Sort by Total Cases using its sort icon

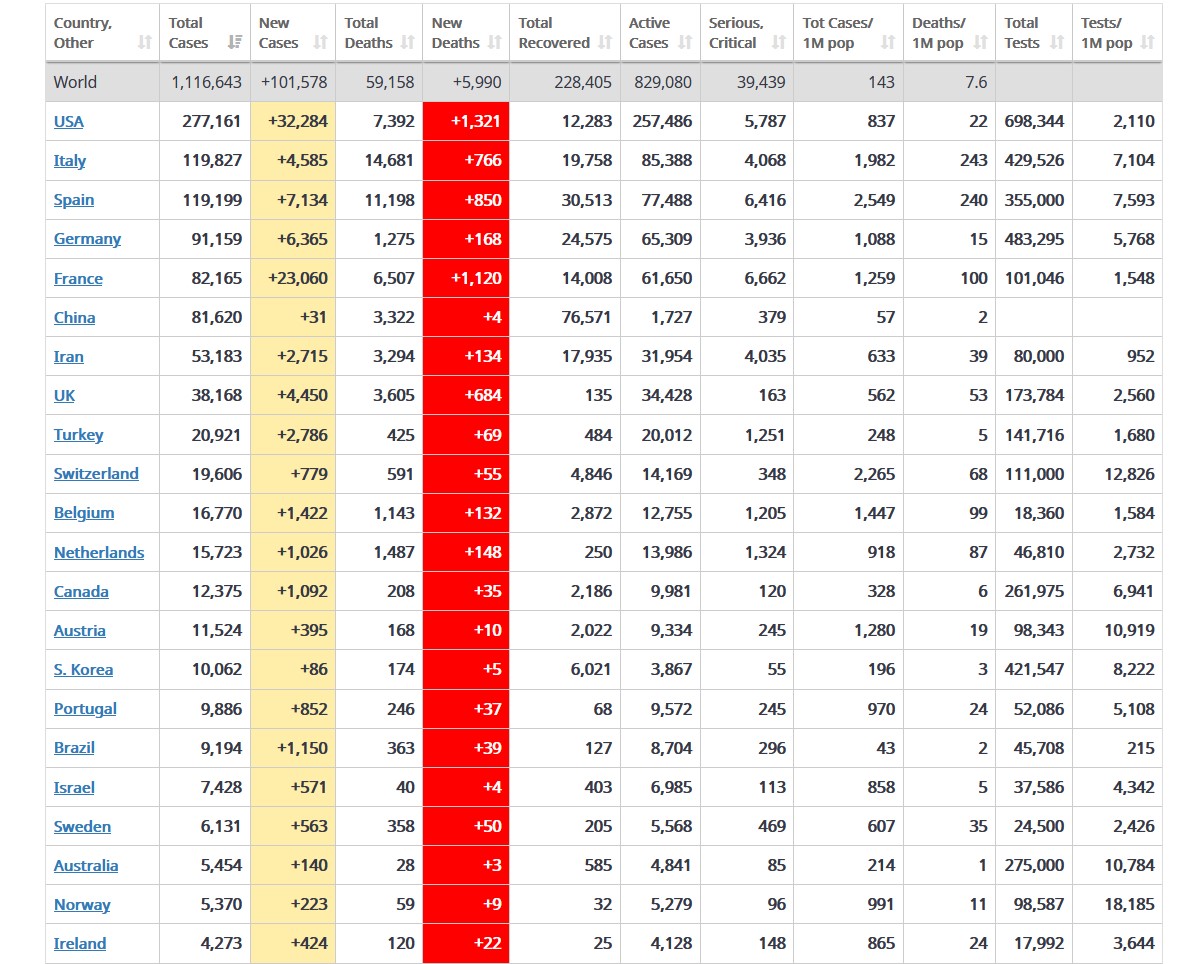235,43
